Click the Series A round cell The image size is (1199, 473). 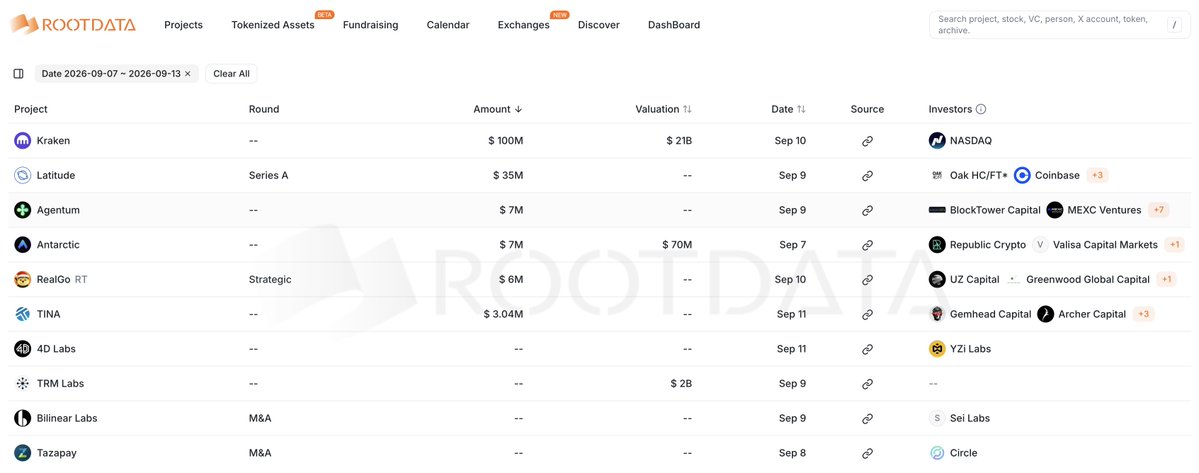pos(268,176)
